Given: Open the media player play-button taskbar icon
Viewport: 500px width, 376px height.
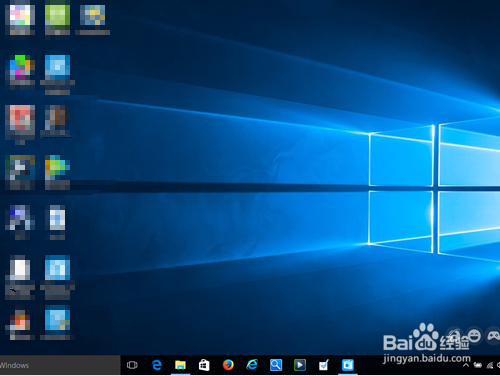Looking at the screenshot, I should (300, 365).
